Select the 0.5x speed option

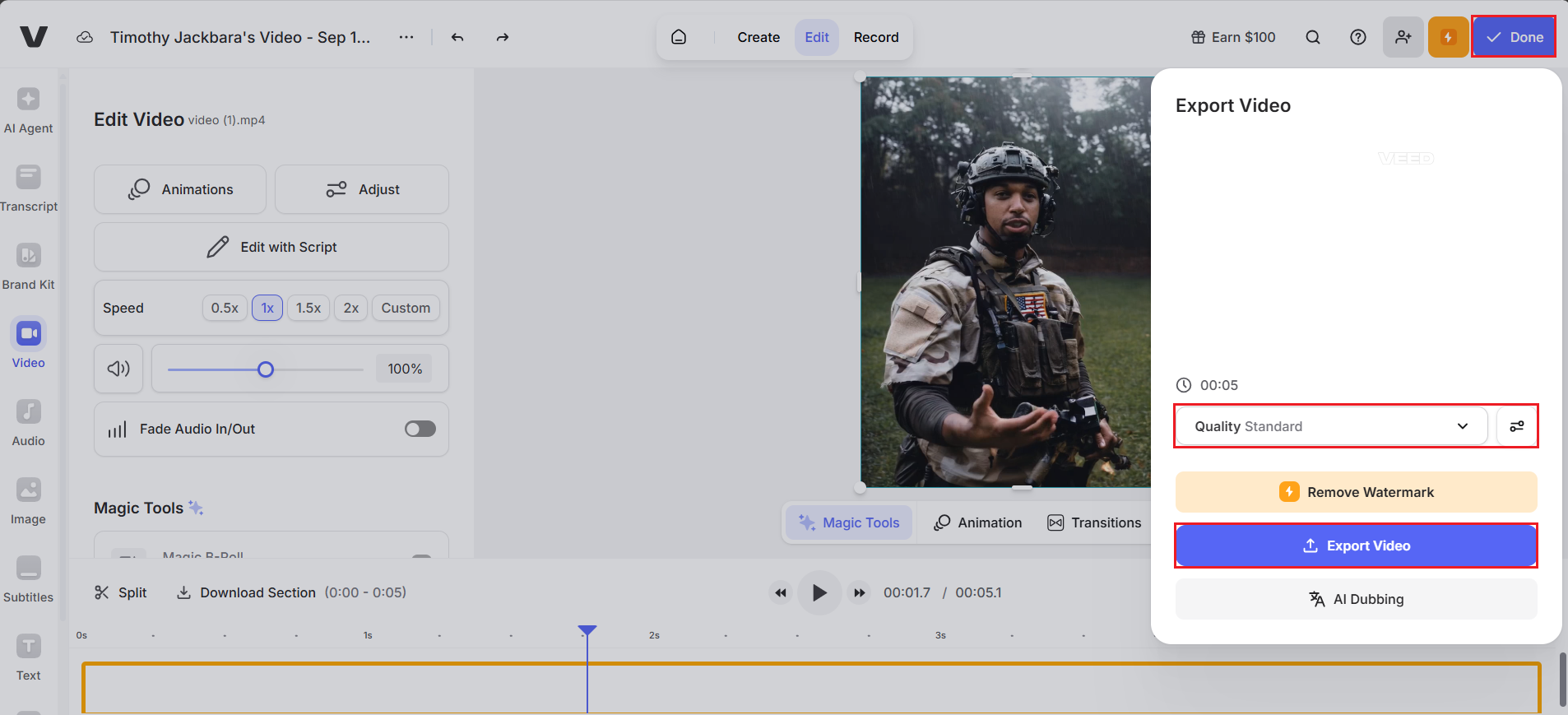tap(225, 308)
